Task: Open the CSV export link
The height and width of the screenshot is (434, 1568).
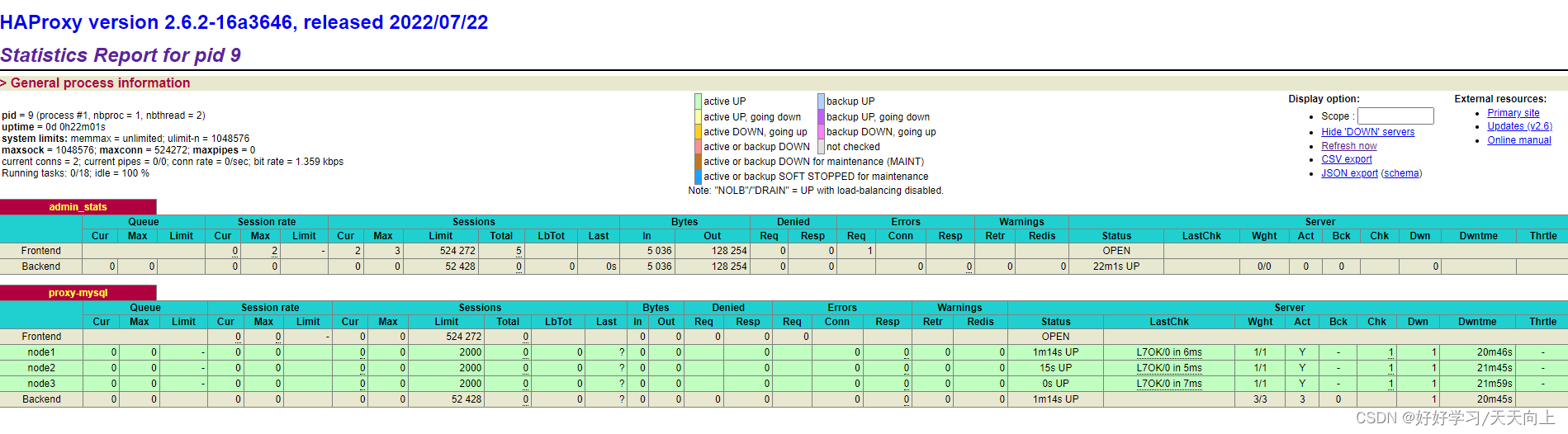Action: [1347, 159]
